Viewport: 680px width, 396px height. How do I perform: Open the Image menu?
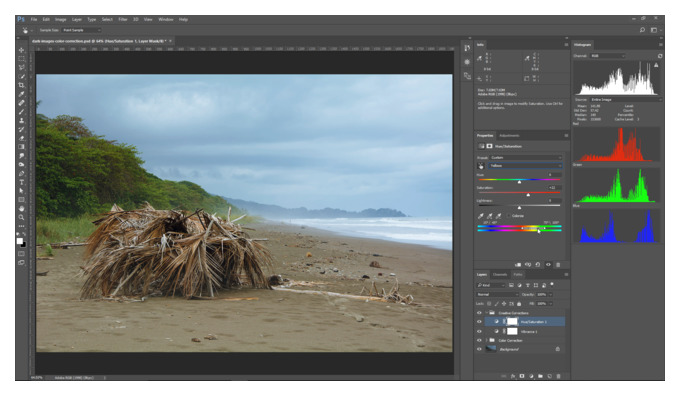click(x=60, y=20)
